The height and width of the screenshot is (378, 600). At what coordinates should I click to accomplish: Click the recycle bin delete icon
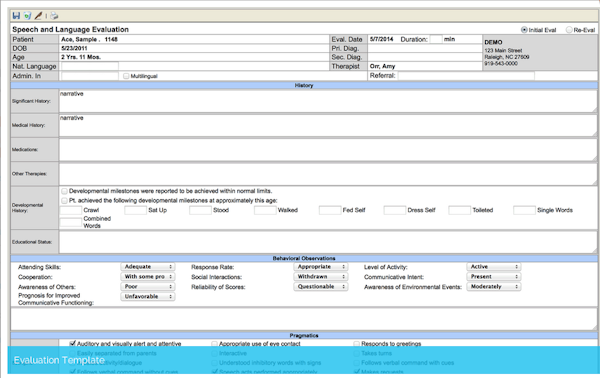(27, 16)
